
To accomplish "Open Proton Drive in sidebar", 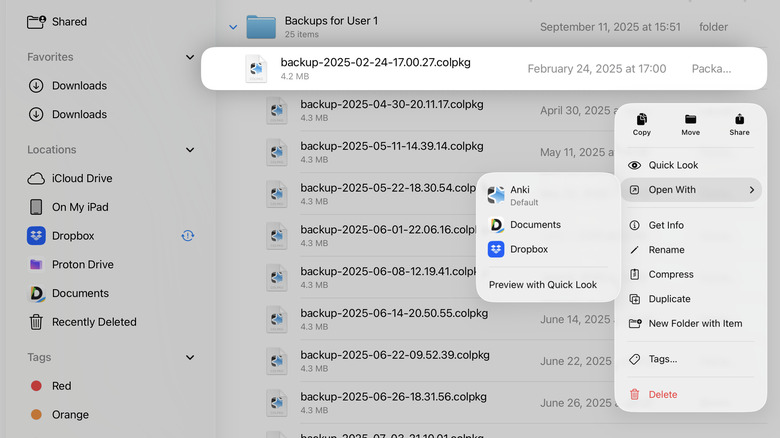I will pyautogui.click(x=82, y=265).
